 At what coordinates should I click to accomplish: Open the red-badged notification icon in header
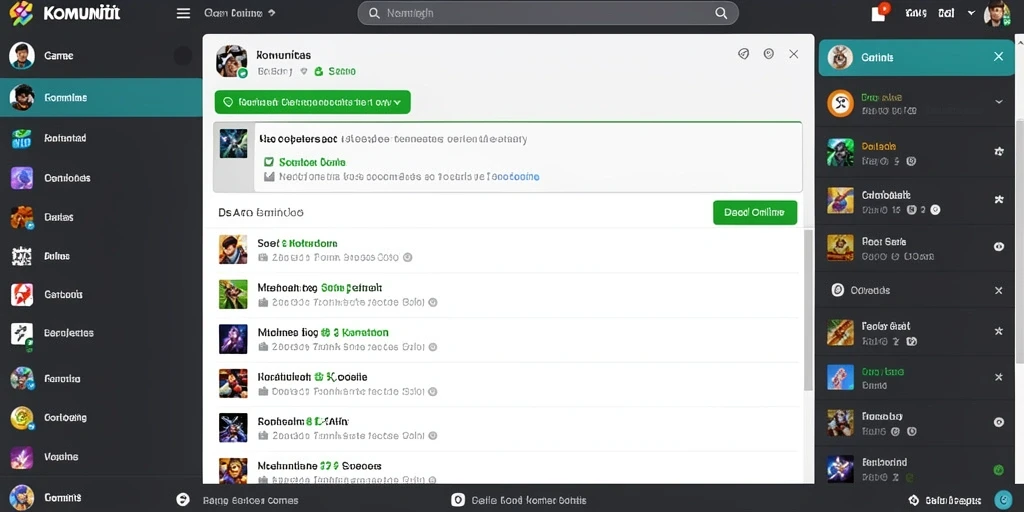(880, 12)
